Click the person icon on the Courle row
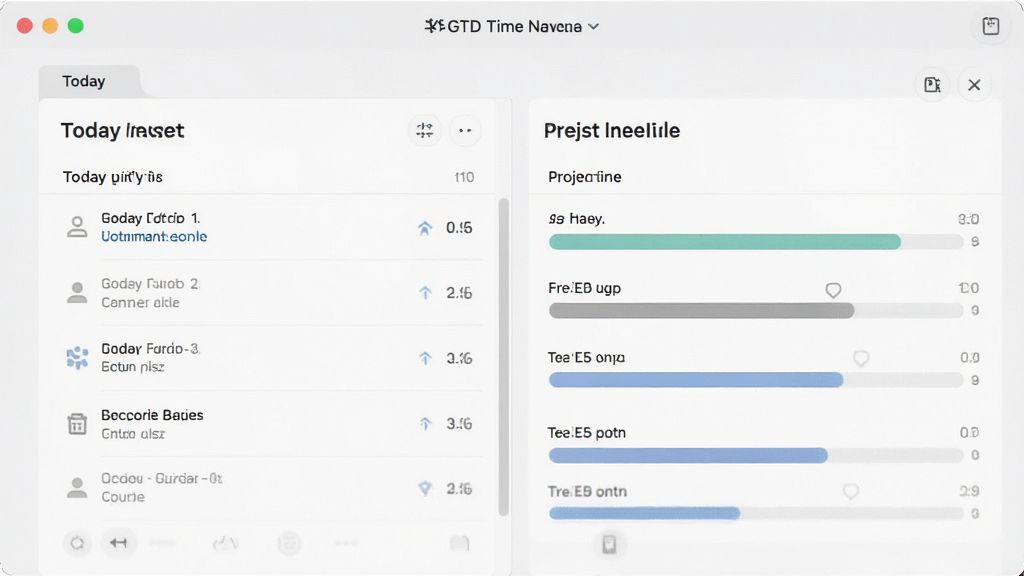1024x576 pixels. click(77, 488)
